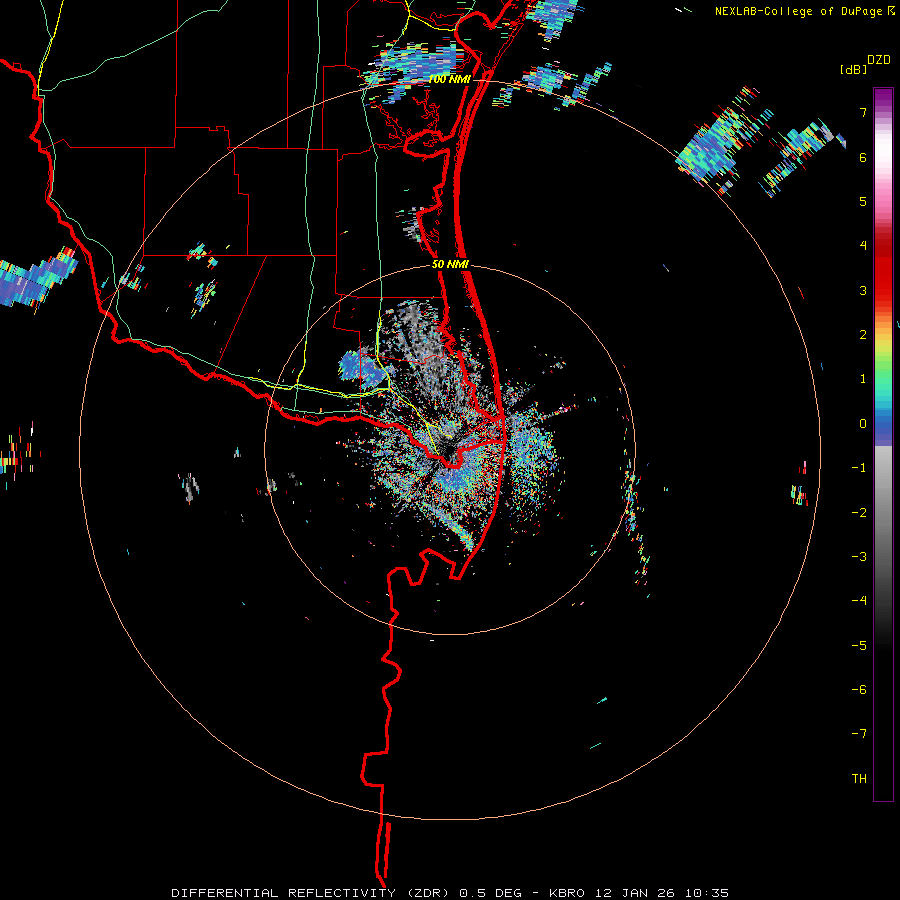Click the 0 dB tick label
The image size is (900, 900).
coord(863,424)
